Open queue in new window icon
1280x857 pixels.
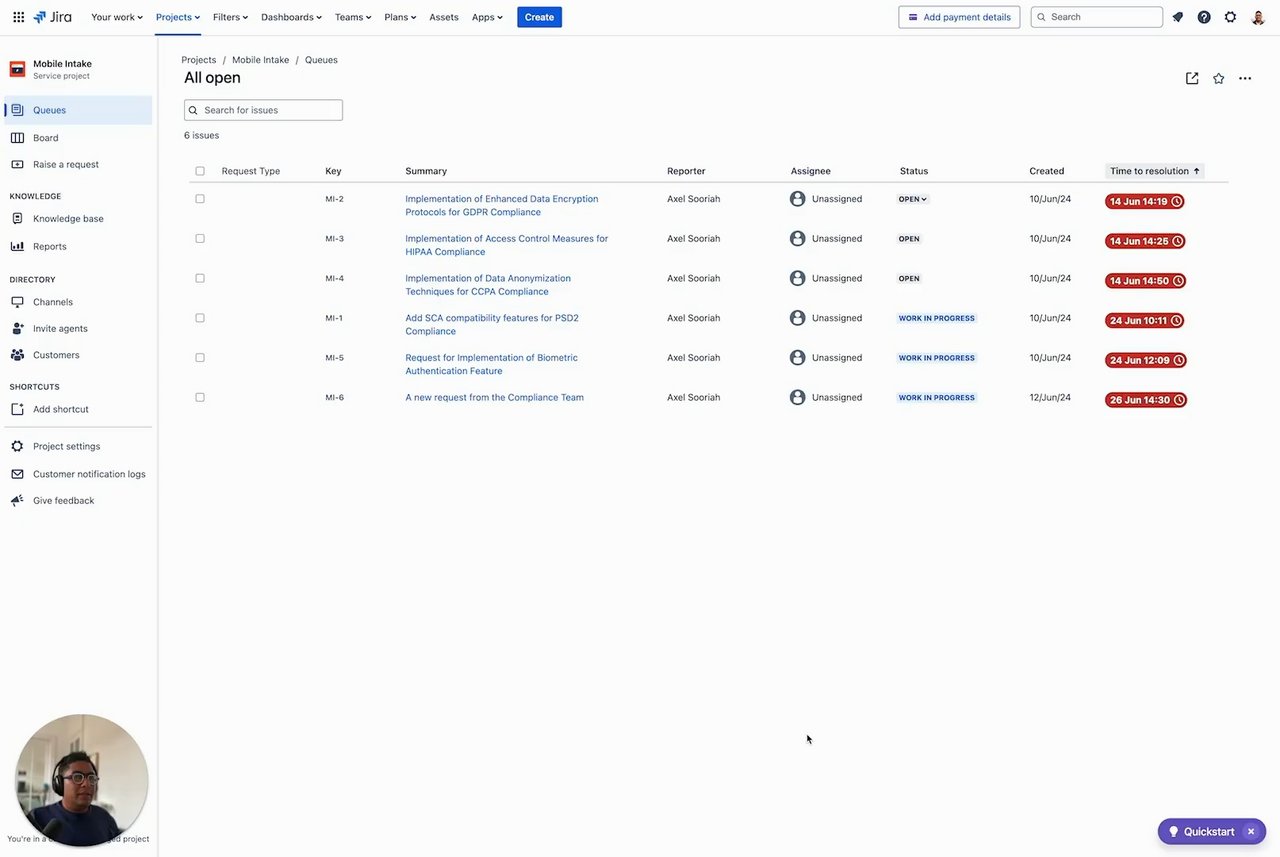click(x=1192, y=78)
